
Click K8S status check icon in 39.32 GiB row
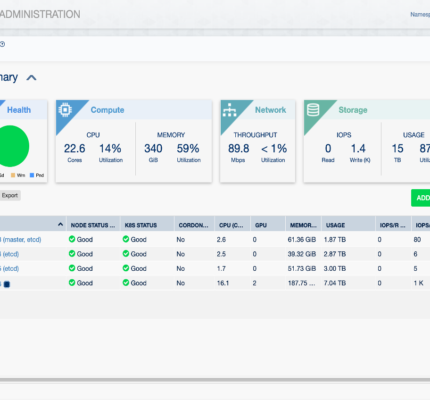coord(126,254)
